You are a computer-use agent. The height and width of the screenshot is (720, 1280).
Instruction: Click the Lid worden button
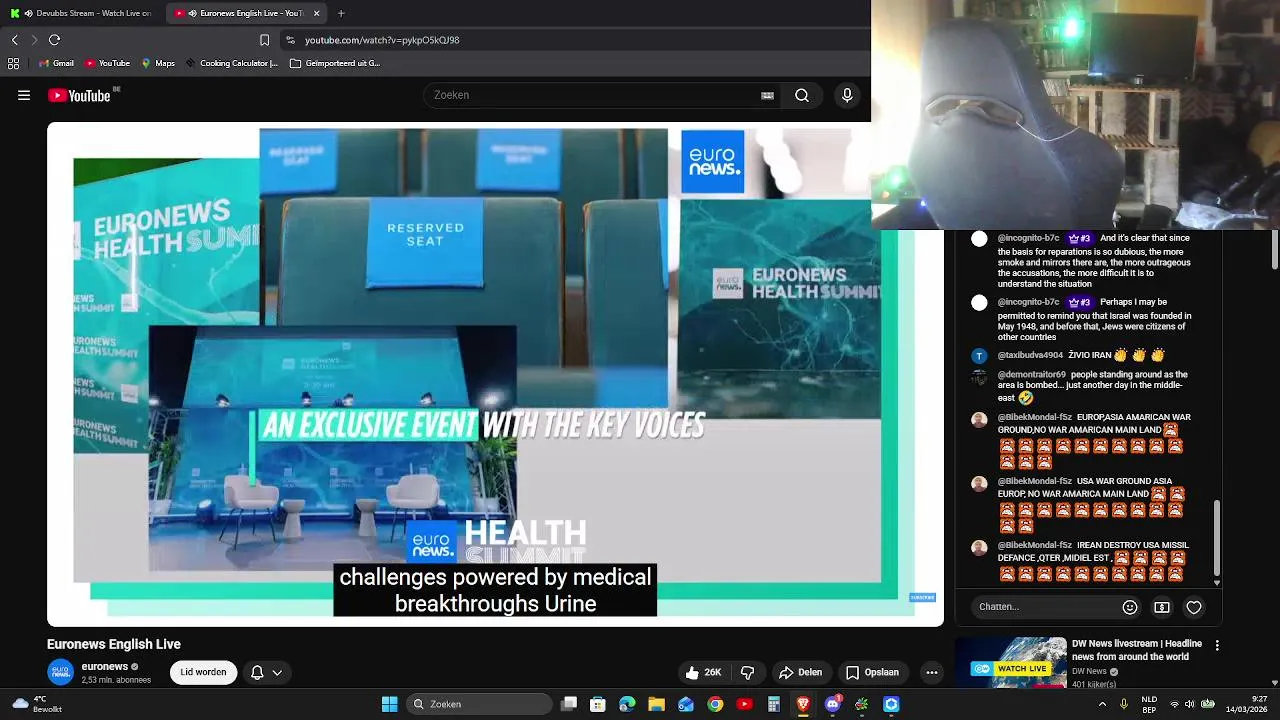(203, 672)
